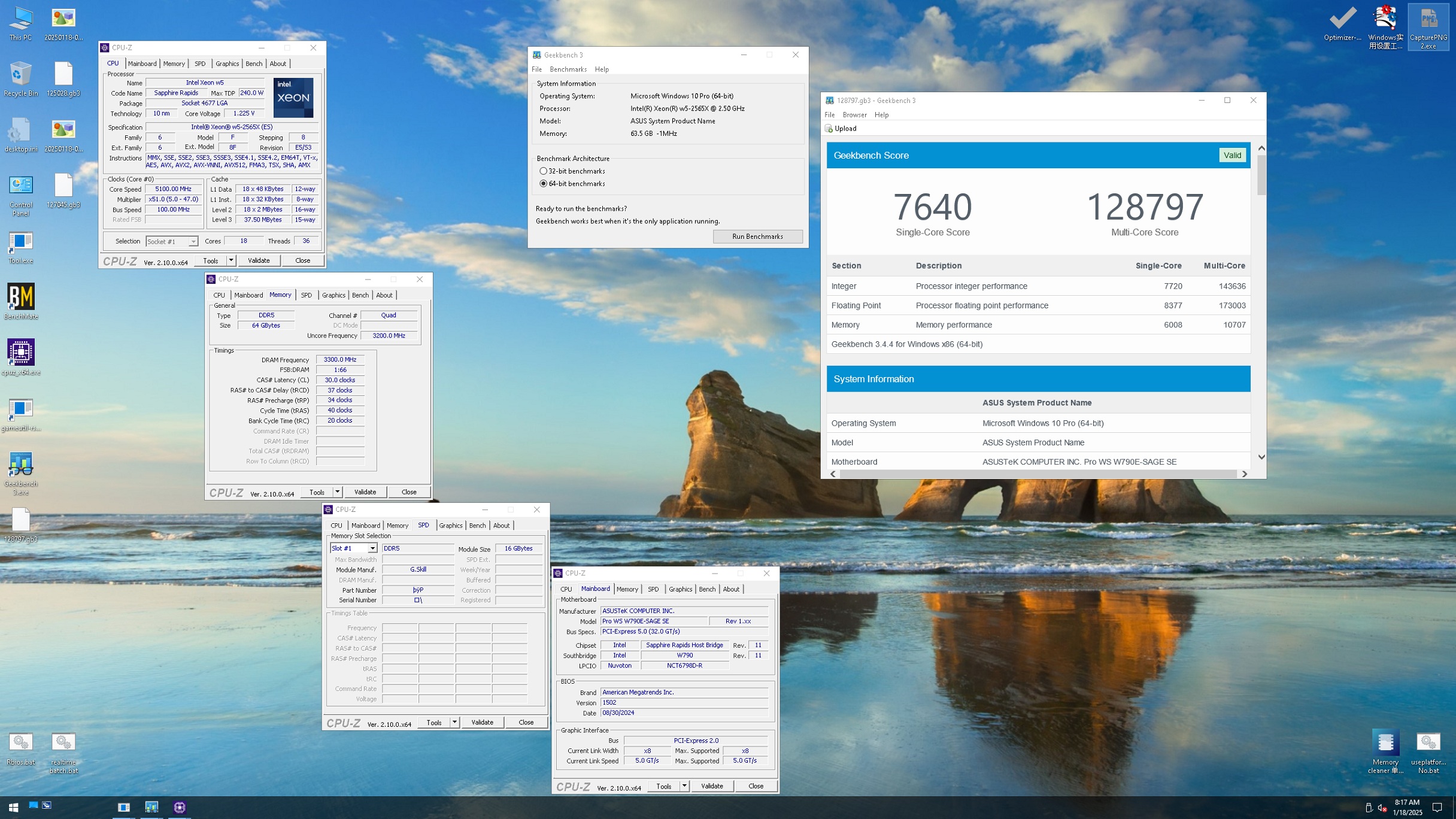Click the DRAM Frequency 3300.0 MHz value

click(339, 360)
